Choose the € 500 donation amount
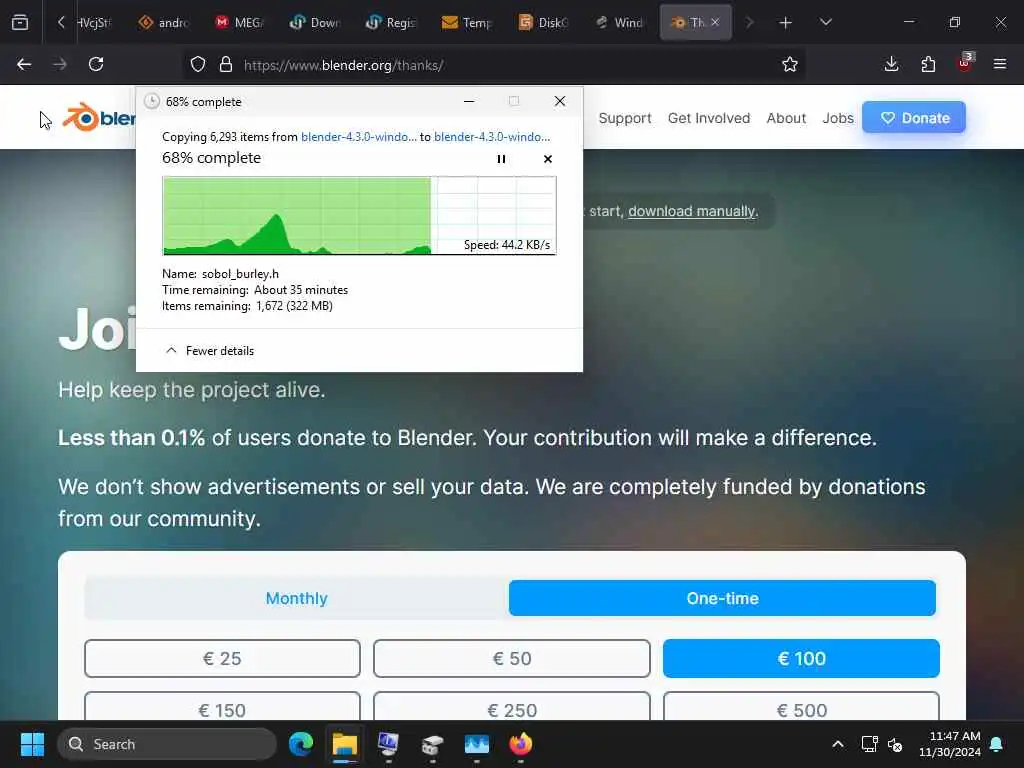The image size is (1024, 768). tap(801, 707)
